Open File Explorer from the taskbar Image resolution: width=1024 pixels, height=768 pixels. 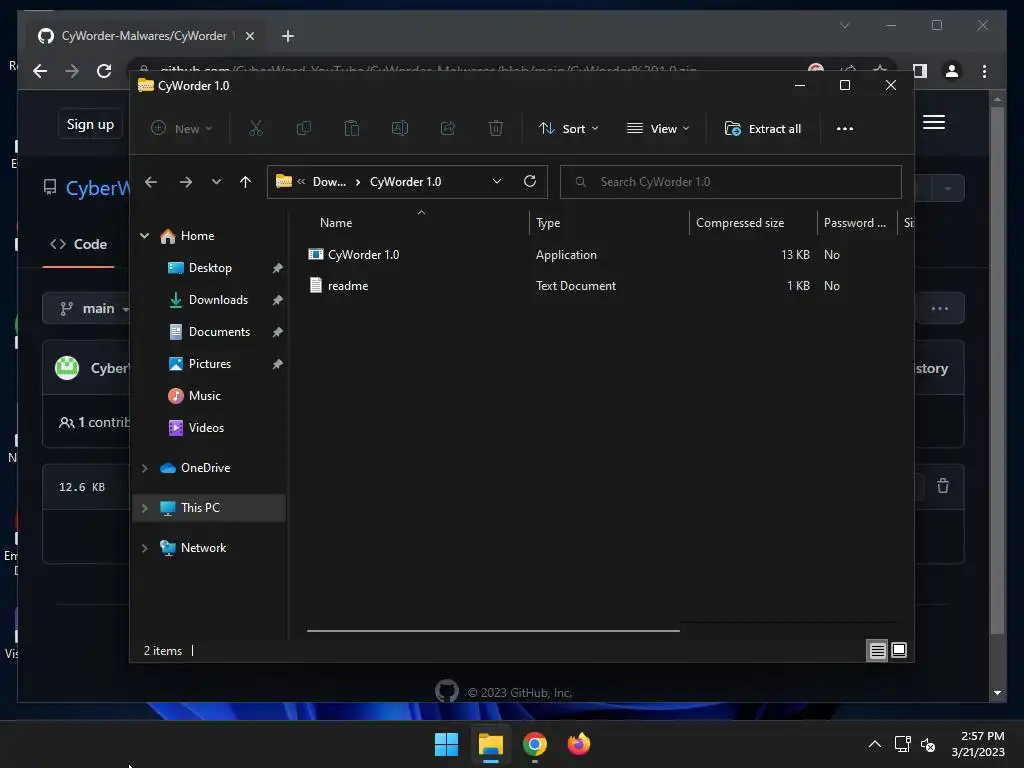pos(490,744)
